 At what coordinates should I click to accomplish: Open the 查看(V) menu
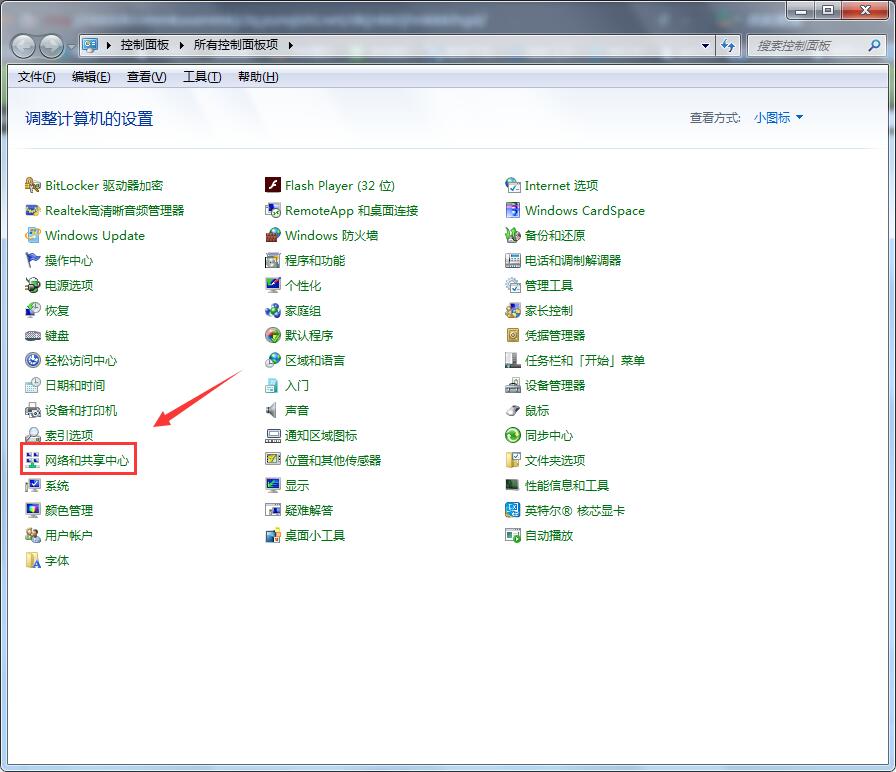click(146, 77)
